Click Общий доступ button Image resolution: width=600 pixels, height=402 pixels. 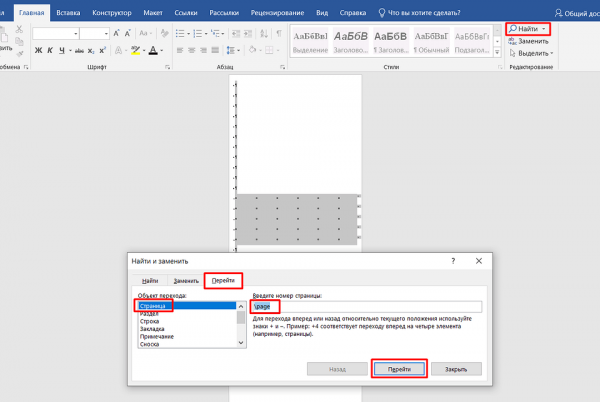(x=577, y=13)
